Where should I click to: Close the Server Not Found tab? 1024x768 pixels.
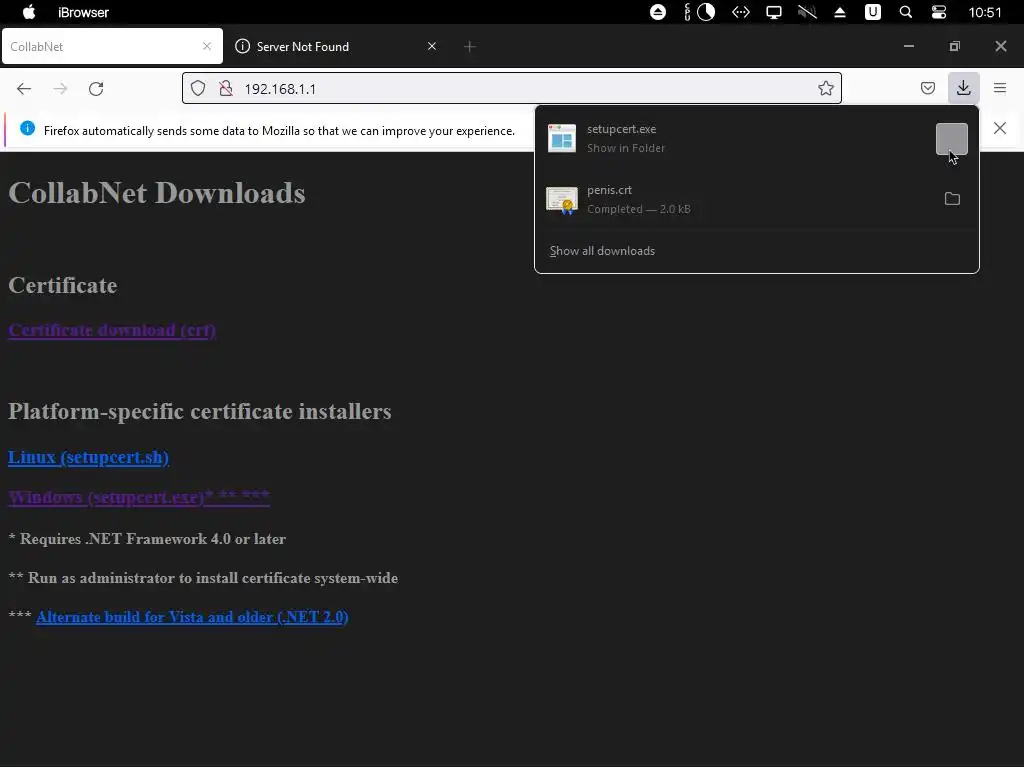click(x=432, y=46)
